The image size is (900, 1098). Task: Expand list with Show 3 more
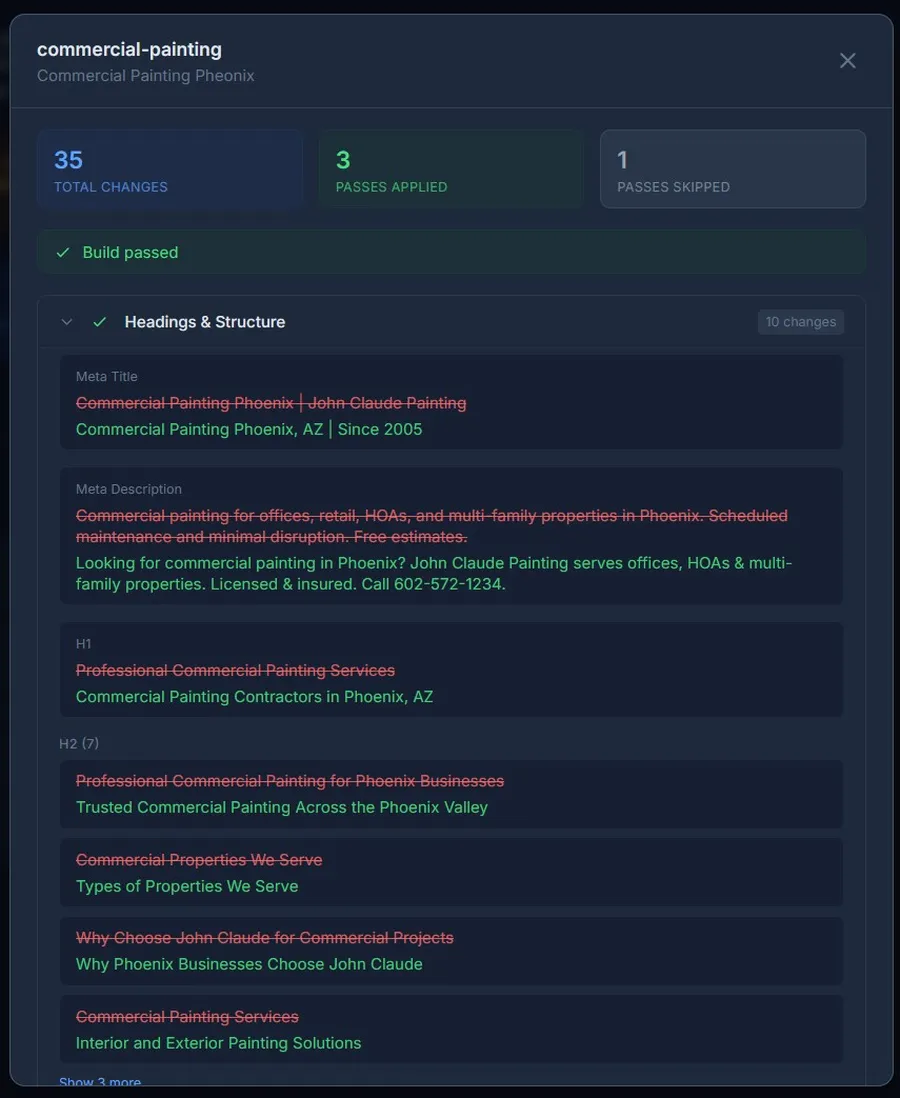click(x=100, y=1082)
